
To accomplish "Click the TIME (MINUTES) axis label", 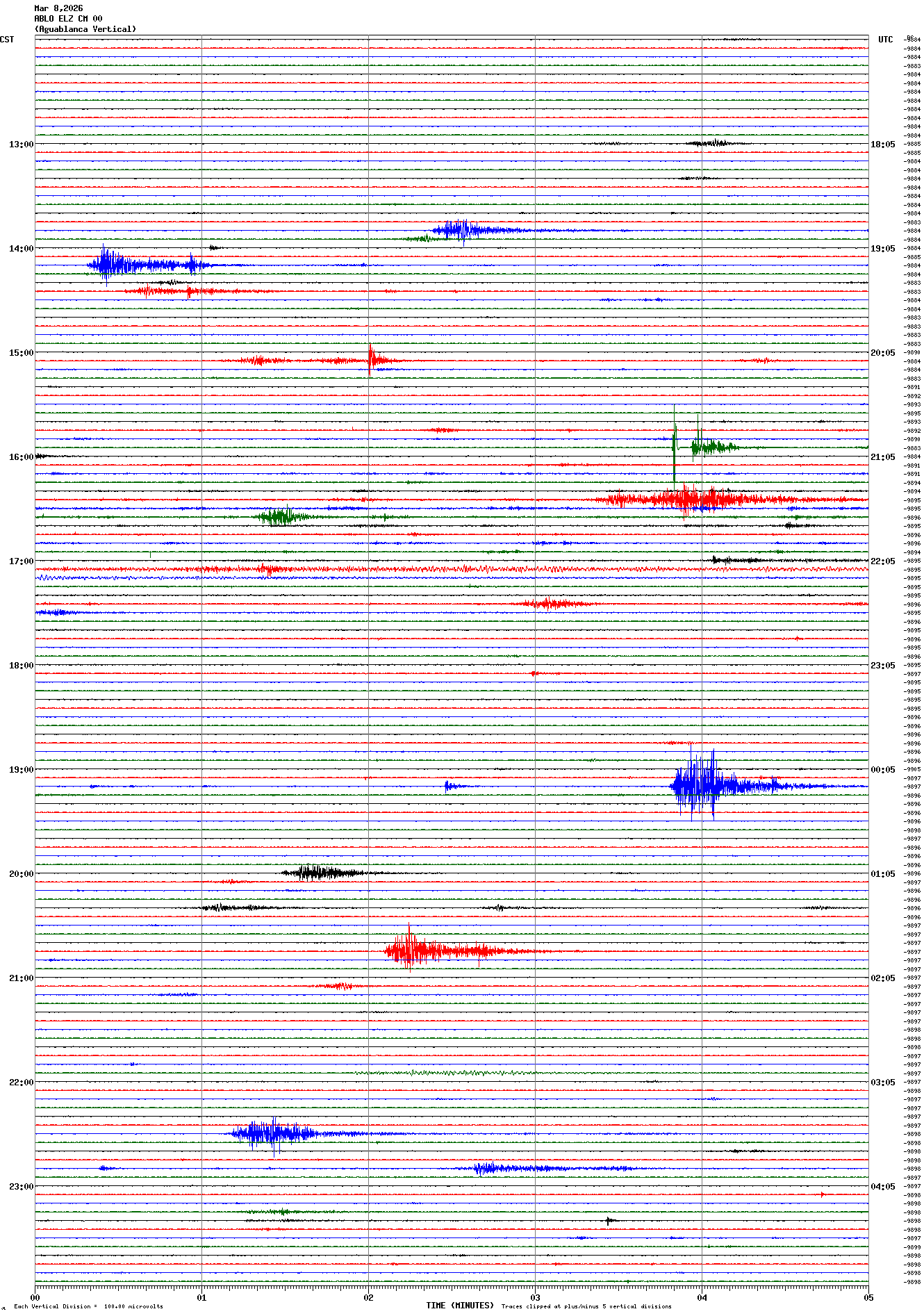I will pos(459,1306).
